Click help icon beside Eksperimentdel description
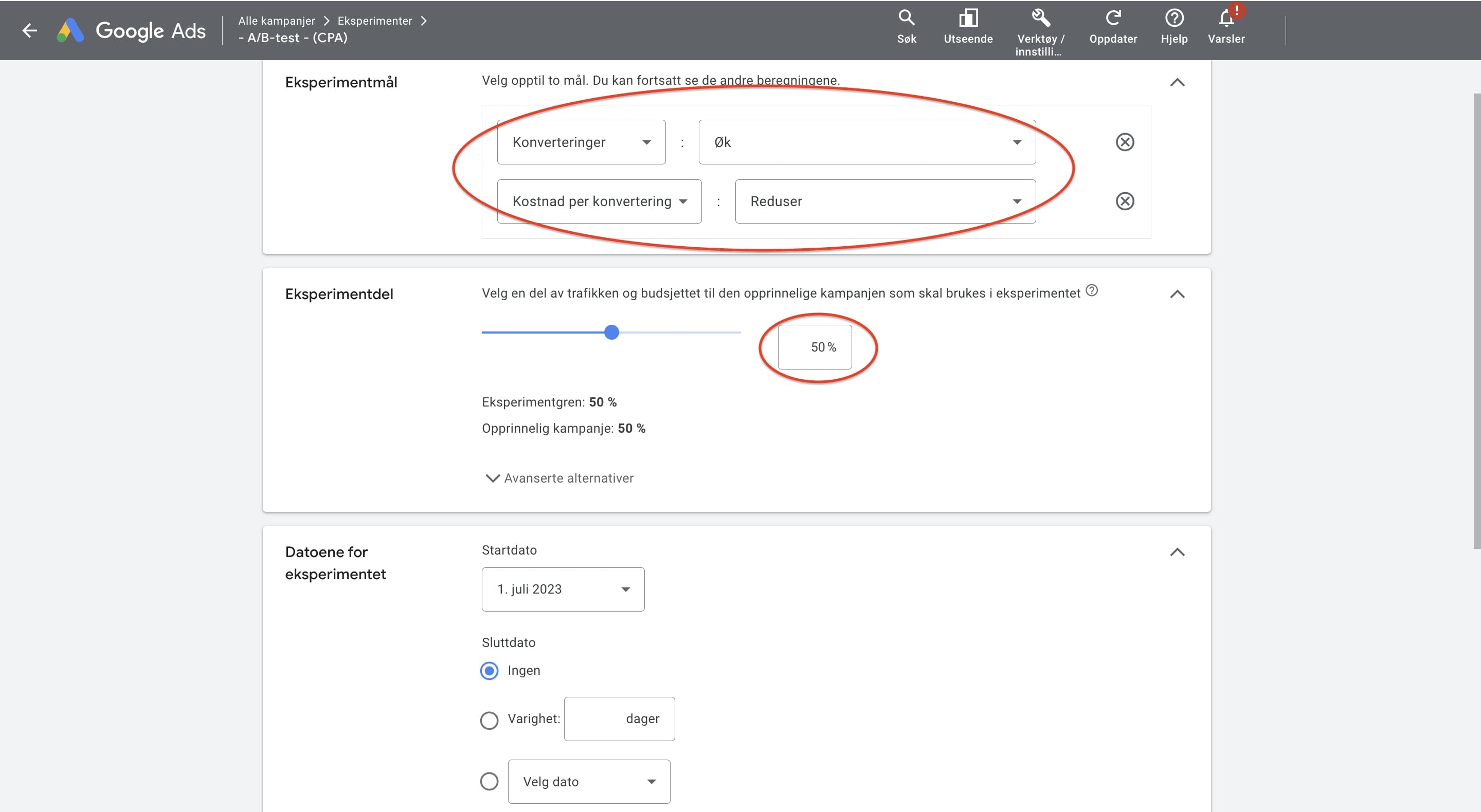 (1091, 291)
